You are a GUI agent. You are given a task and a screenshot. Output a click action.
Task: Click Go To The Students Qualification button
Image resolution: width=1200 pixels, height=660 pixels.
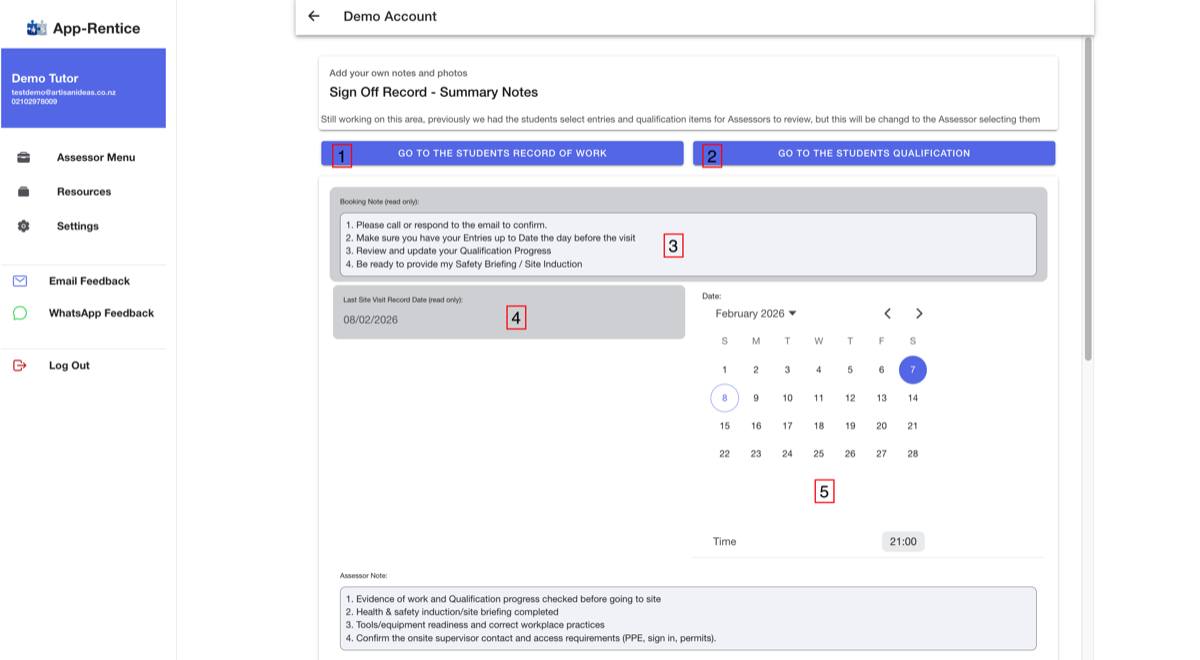874,153
